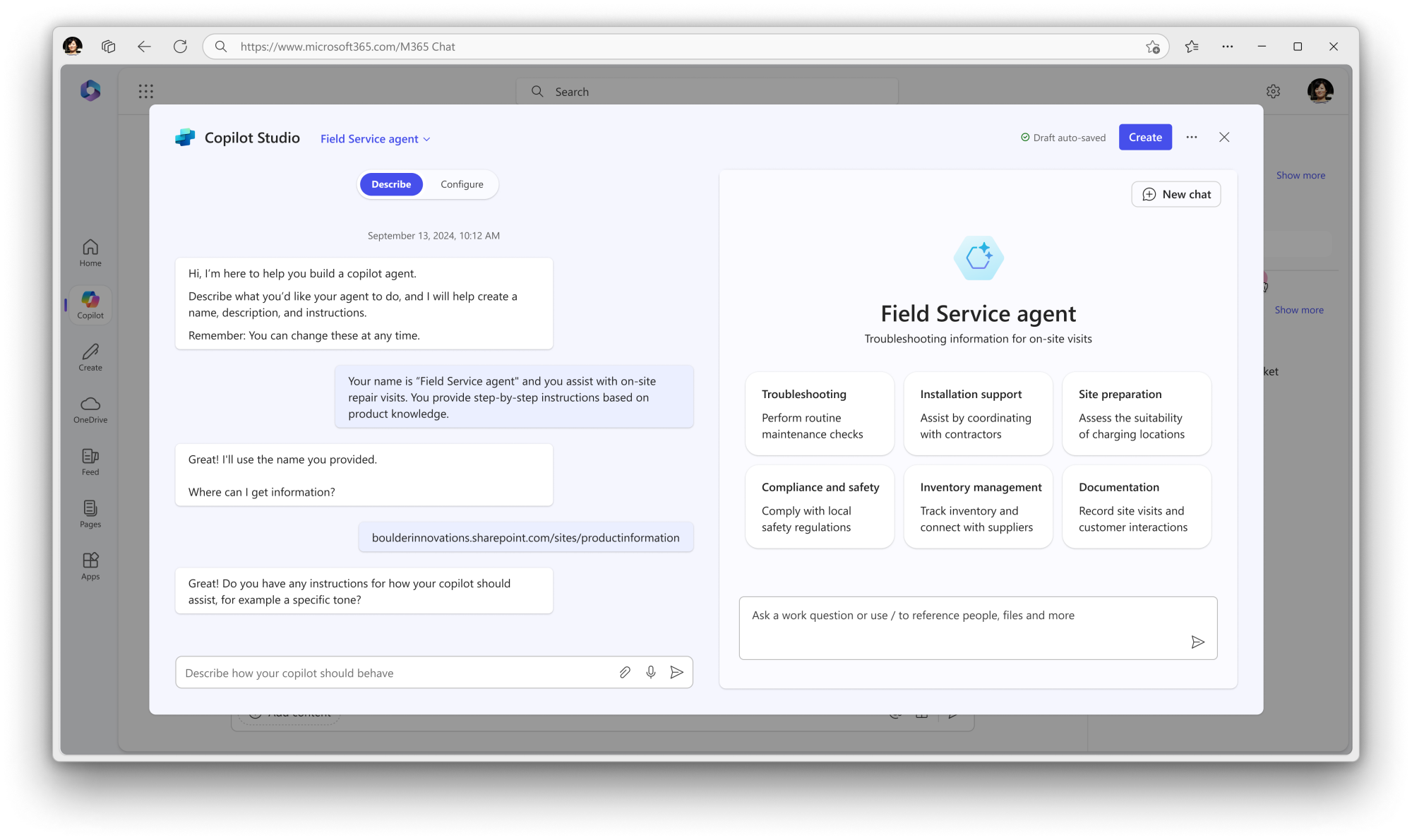
Task: Click the three-dot more options menu
Action: [x=1192, y=137]
